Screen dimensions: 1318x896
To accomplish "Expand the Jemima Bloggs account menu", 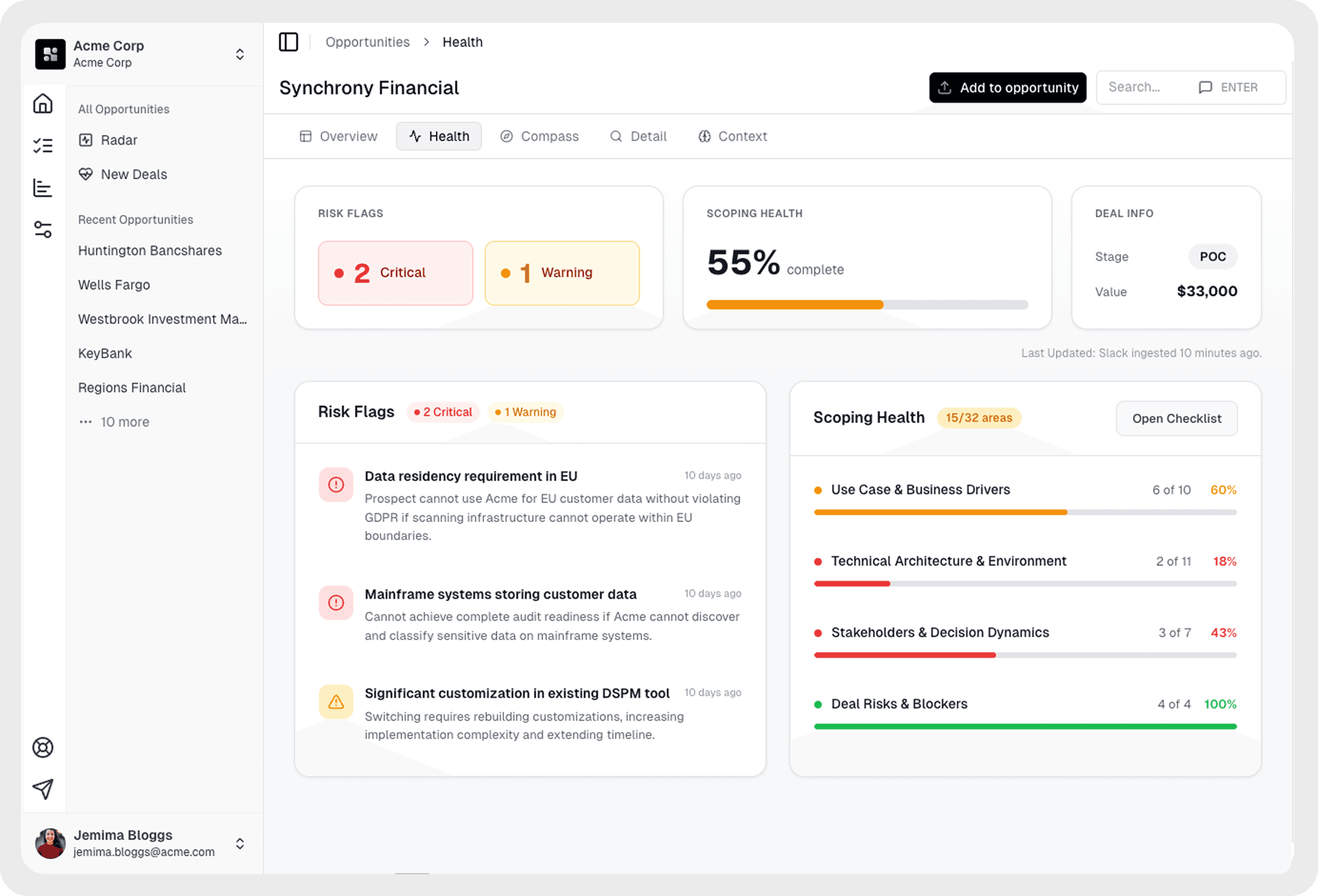I will tap(240, 843).
